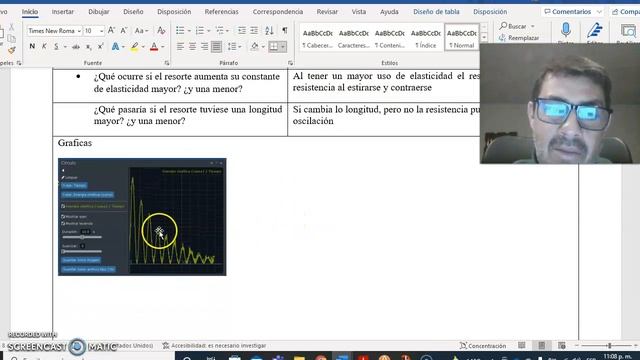Open Buscar options dropdown arrow

click(x=533, y=26)
